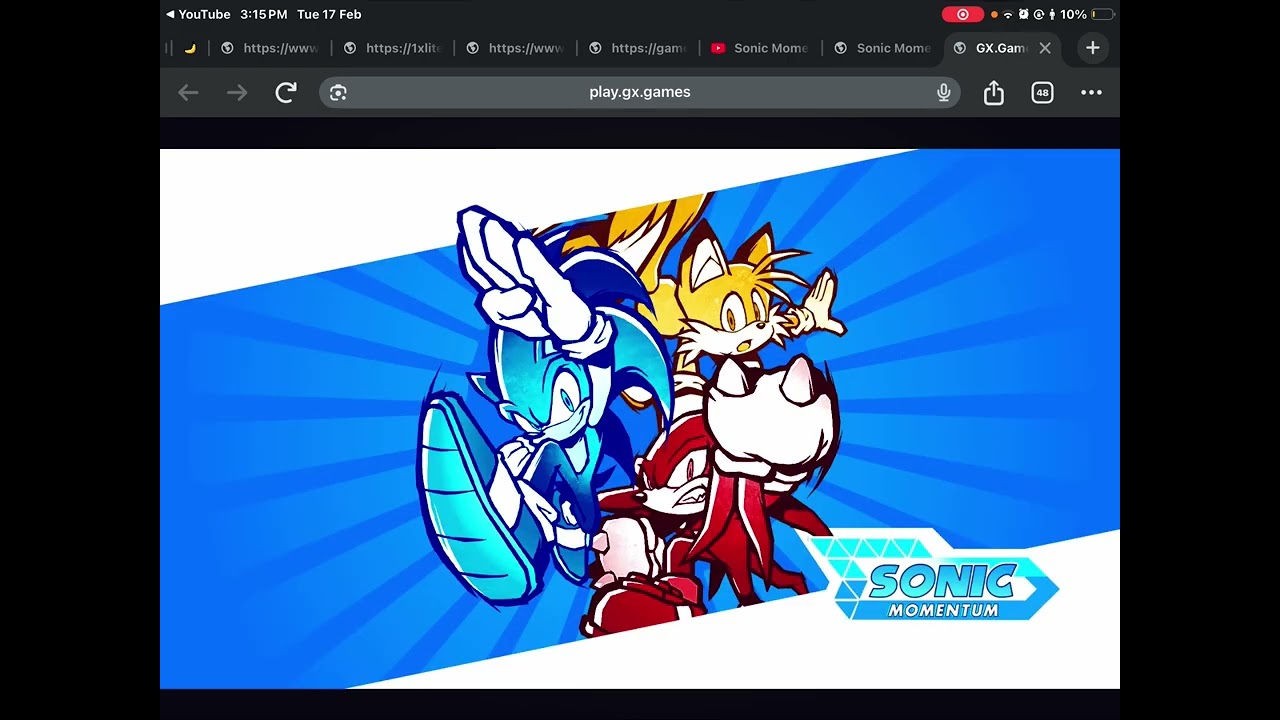
Task: Click the play.gx.games address bar
Action: coord(640,92)
